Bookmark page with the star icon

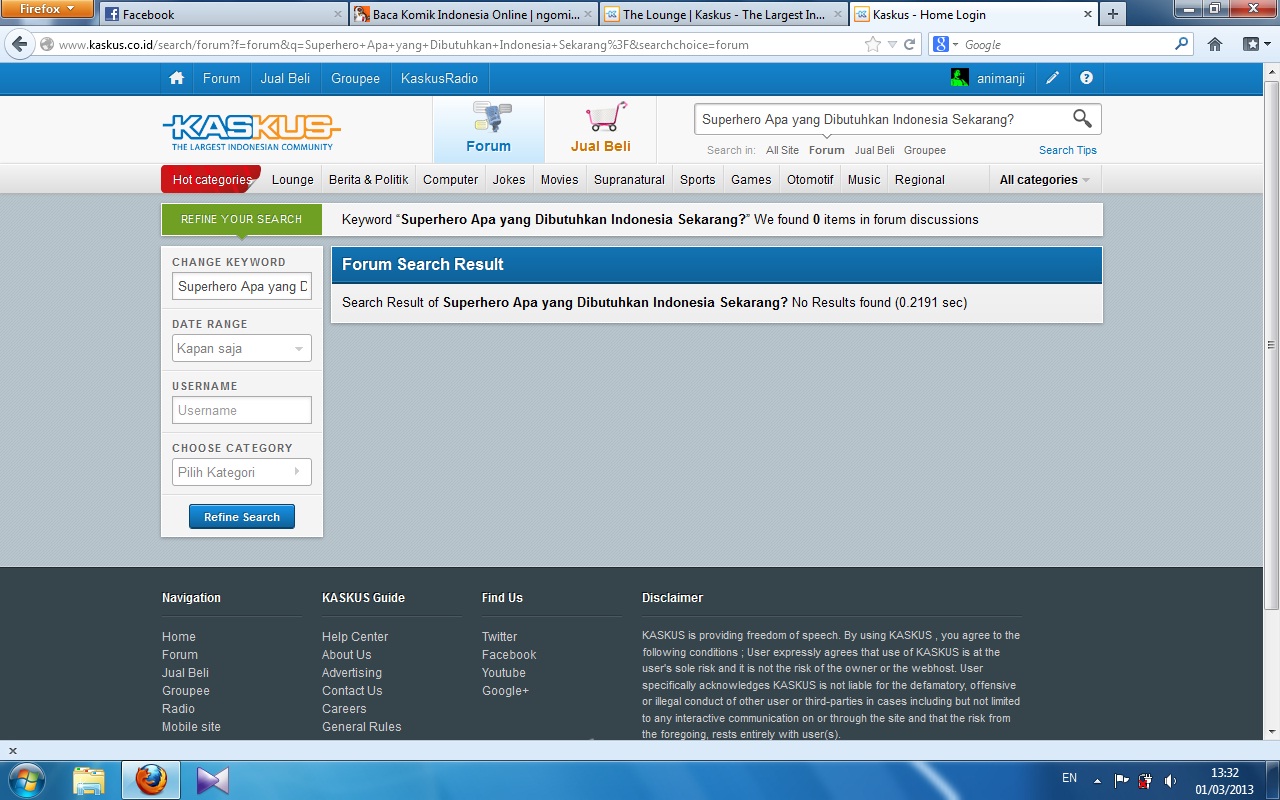point(873,44)
